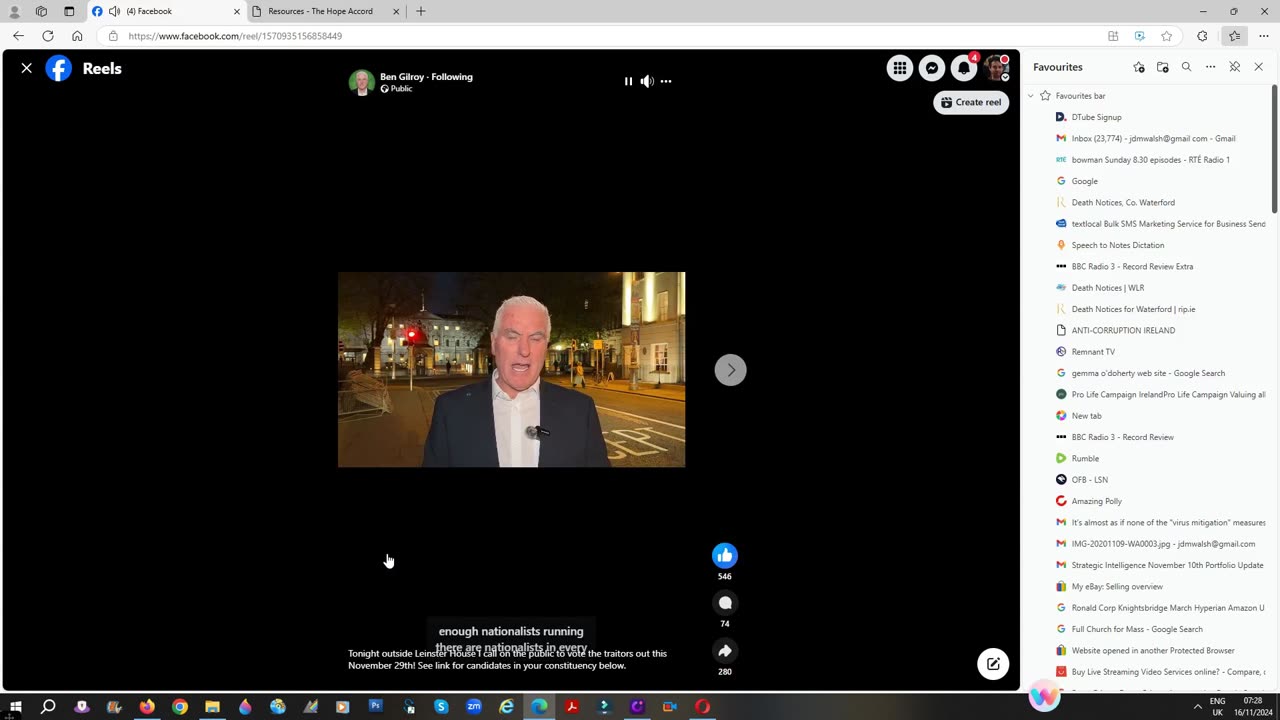This screenshot has width=1280, height=720.
Task: Open a new browser tab
Action: point(420,11)
